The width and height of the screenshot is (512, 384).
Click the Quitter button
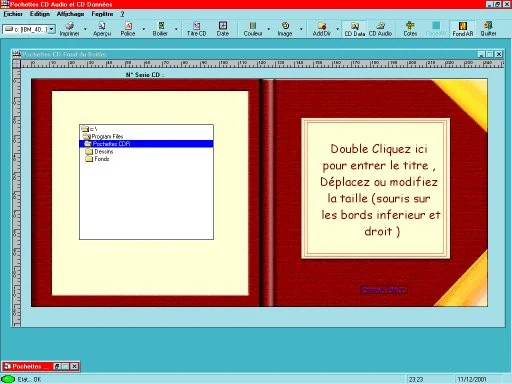point(488,29)
